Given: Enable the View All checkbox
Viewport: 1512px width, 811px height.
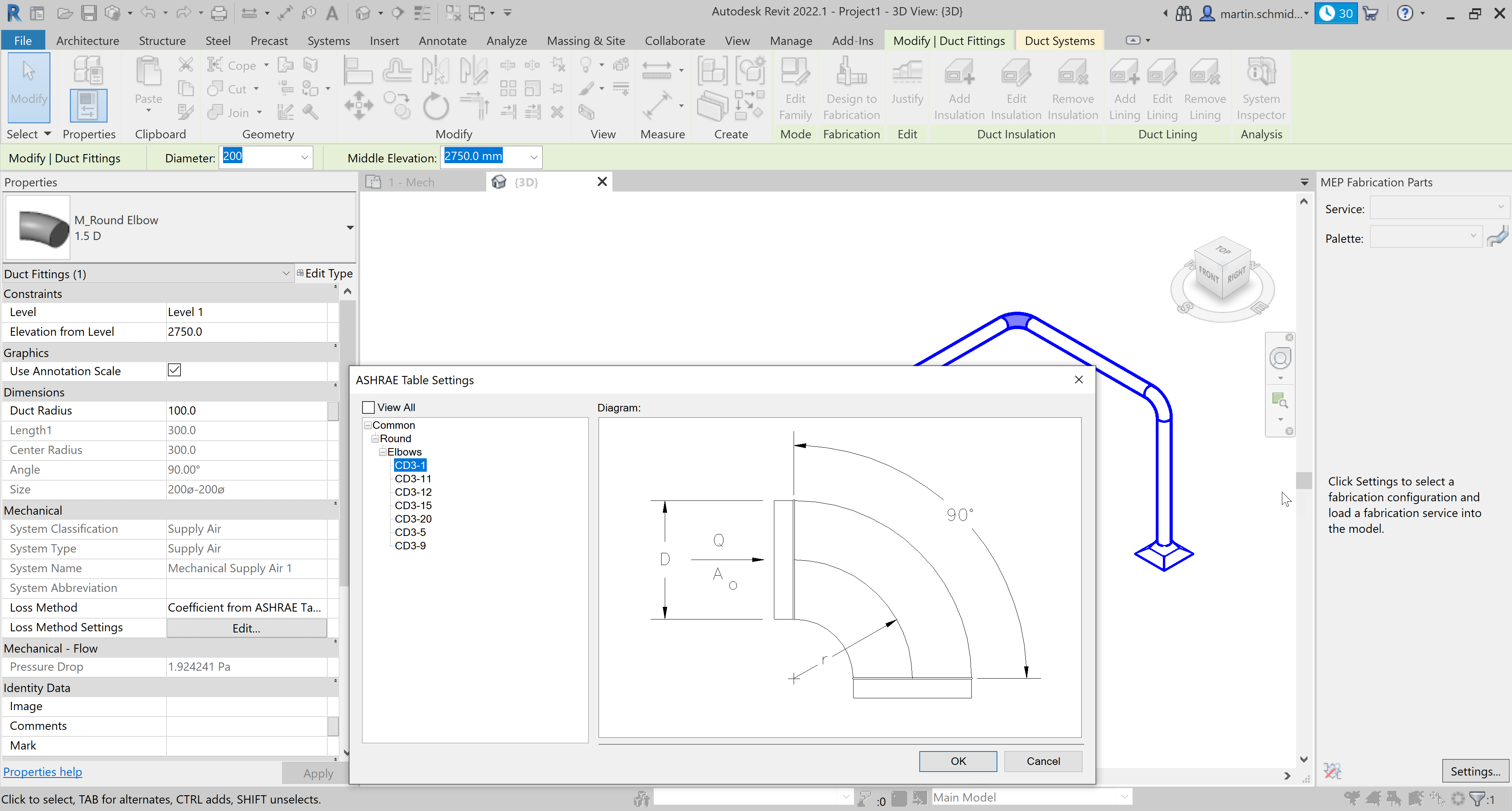Looking at the screenshot, I should point(368,407).
